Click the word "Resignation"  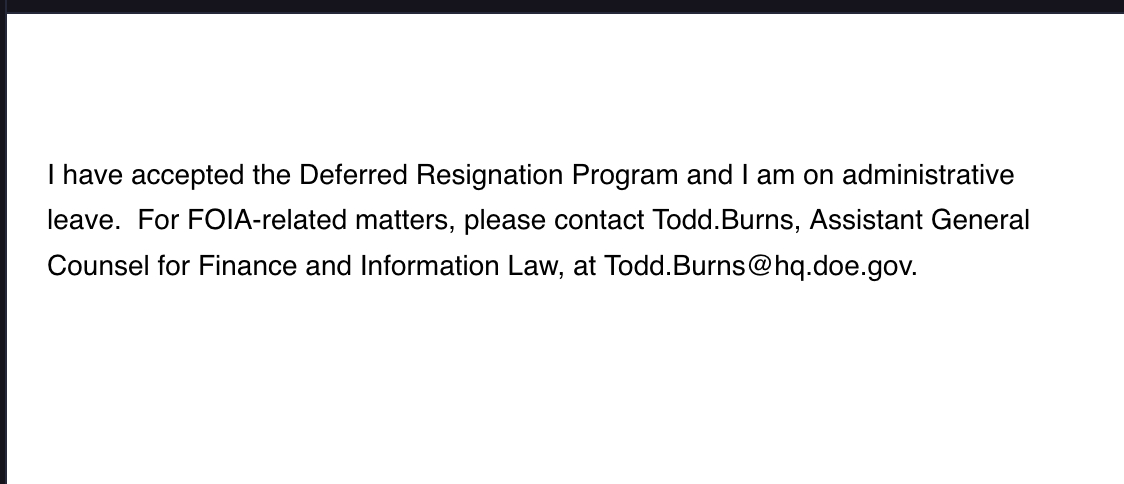pyautogui.click(x=489, y=175)
